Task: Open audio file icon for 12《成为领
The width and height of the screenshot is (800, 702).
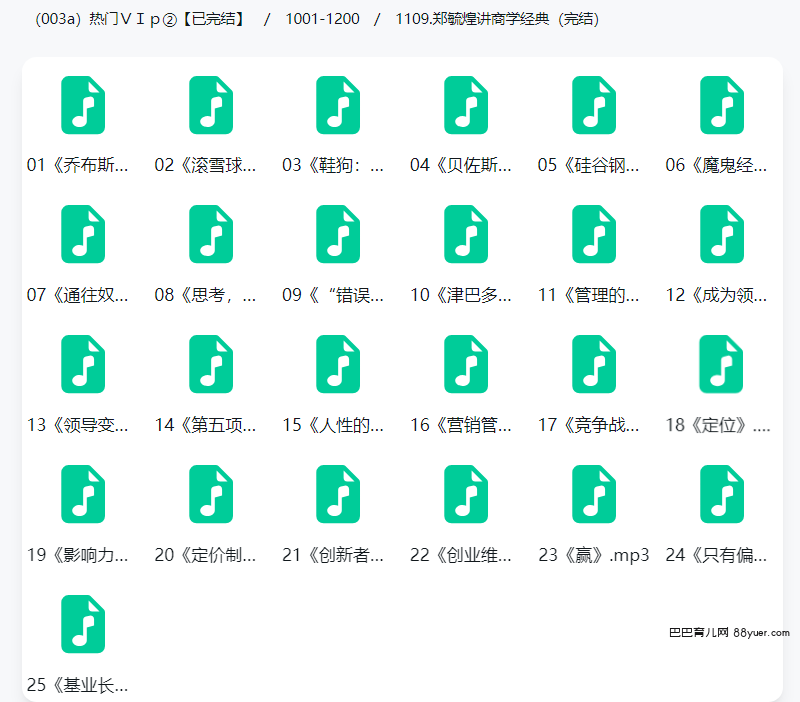Action: click(x=722, y=234)
